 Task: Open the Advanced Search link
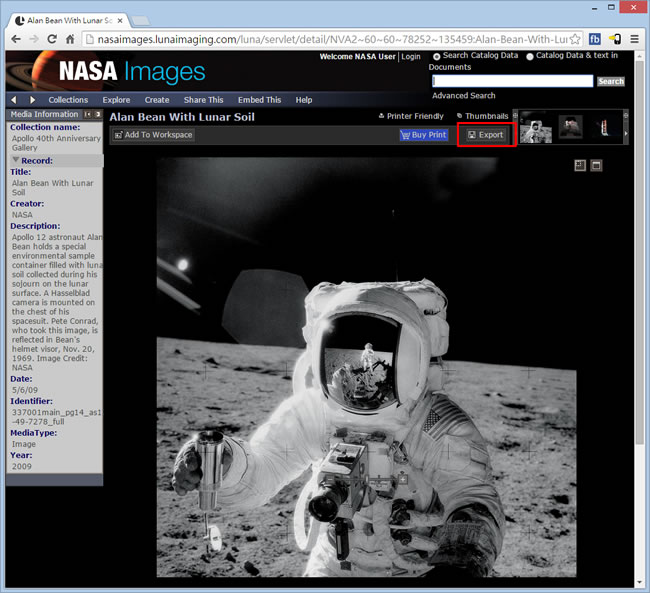pyautogui.click(x=464, y=95)
